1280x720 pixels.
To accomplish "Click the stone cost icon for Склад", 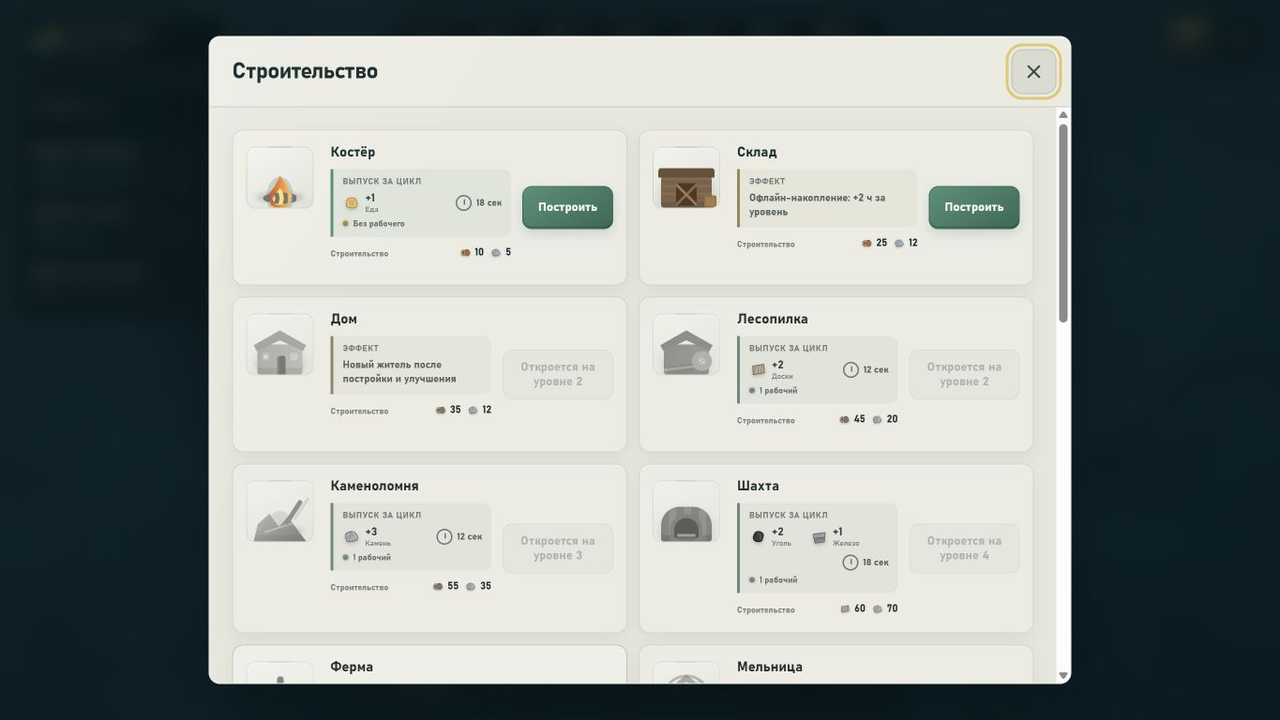I will click(899, 243).
